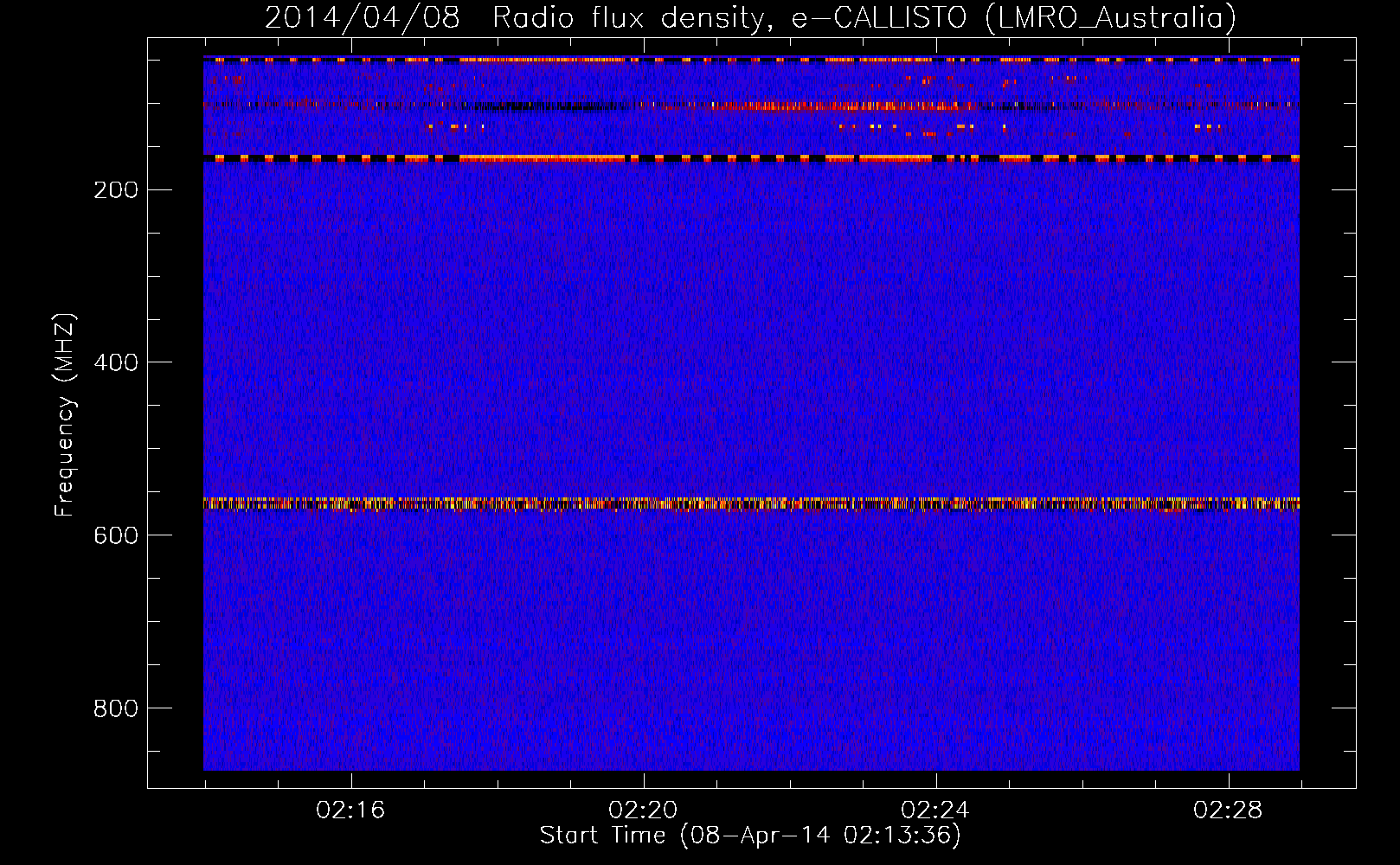The width and height of the screenshot is (1400, 865).
Task: Click the 02:28 time tick label
Action: click(x=1228, y=810)
